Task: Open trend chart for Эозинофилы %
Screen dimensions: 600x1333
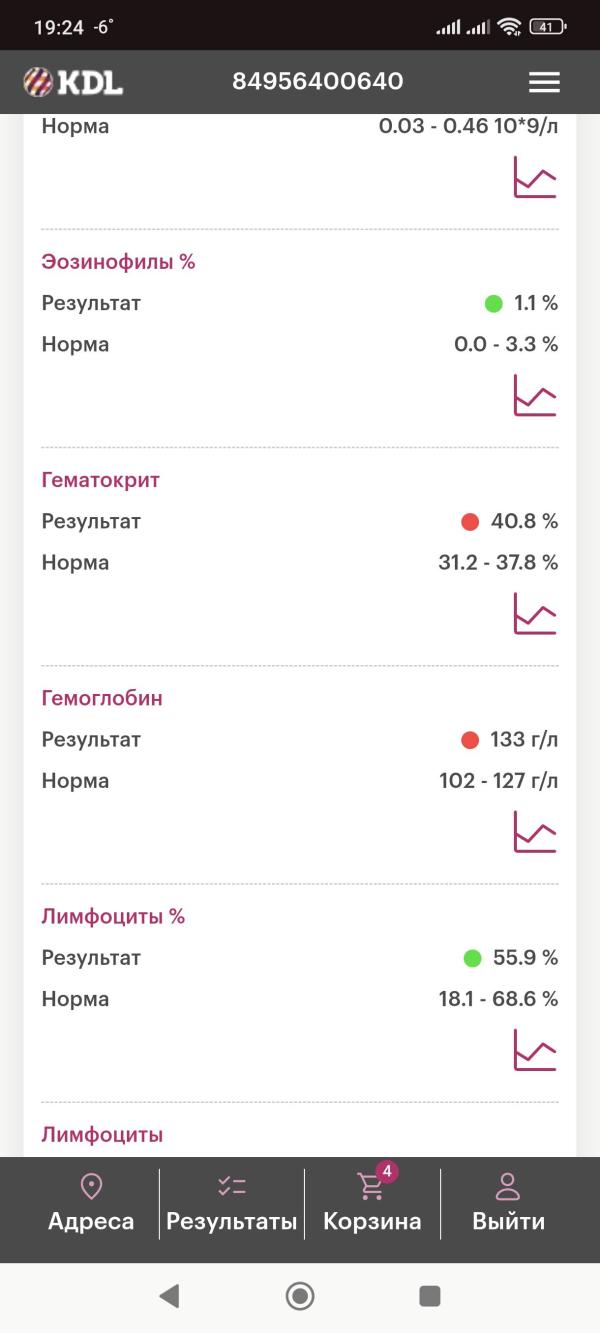Action: tap(535, 395)
